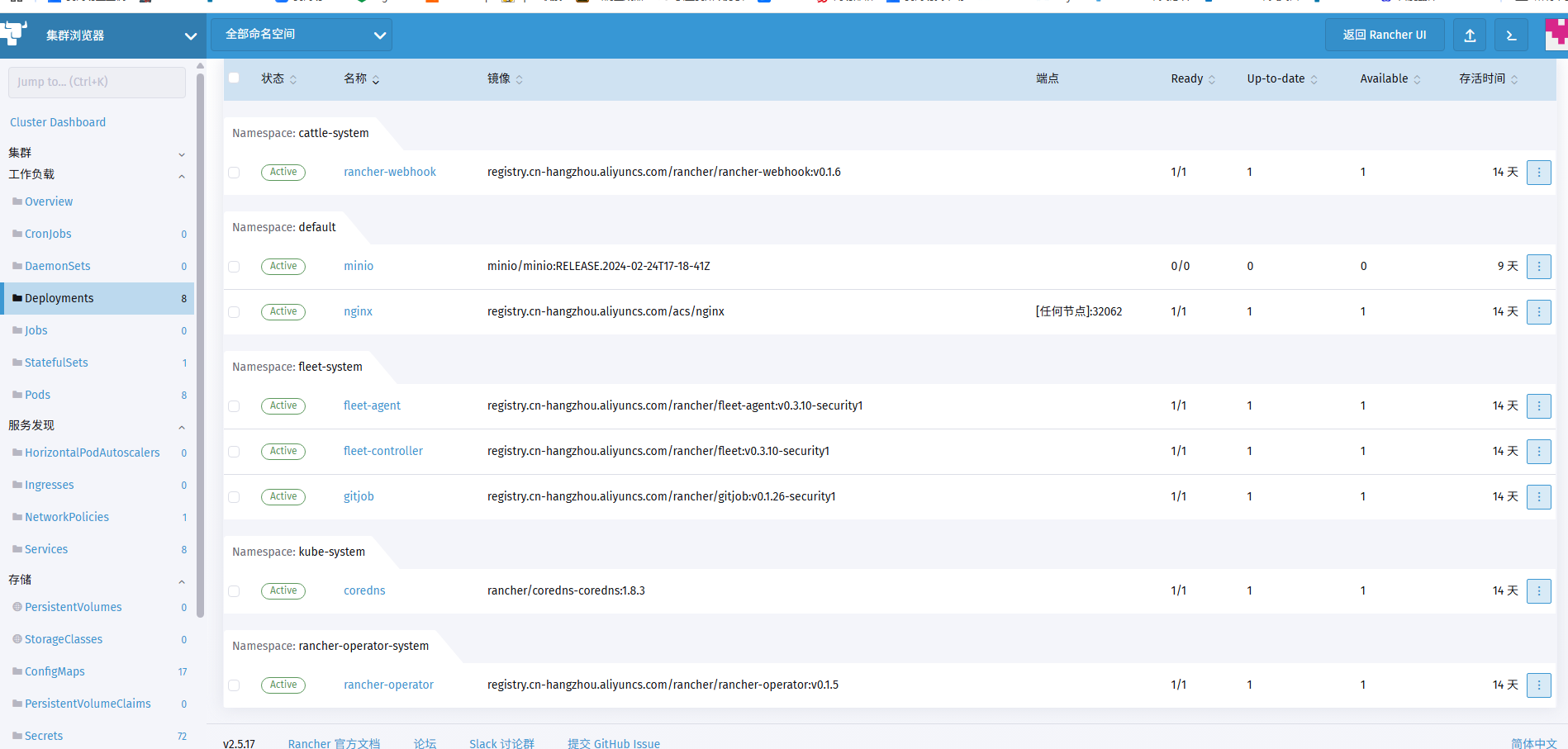The height and width of the screenshot is (749, 1568).
Task: Open three-dot menu for coredns deployment
Action: pos(1538,591)
